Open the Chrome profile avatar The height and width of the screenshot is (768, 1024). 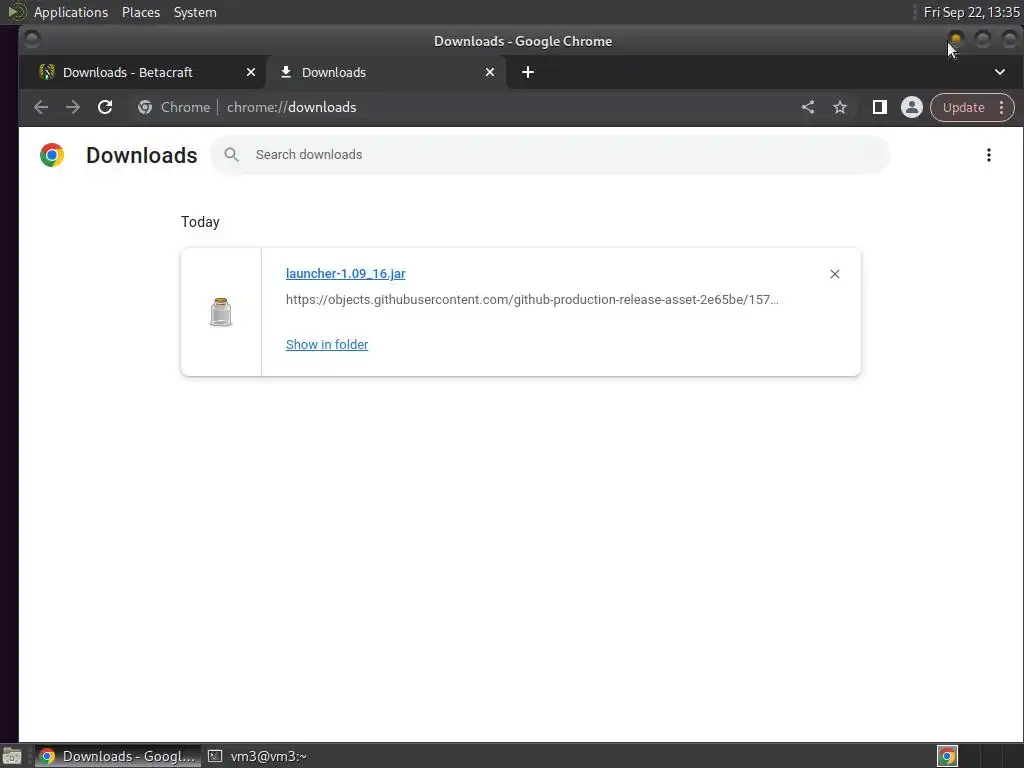(x=912, y=107)
